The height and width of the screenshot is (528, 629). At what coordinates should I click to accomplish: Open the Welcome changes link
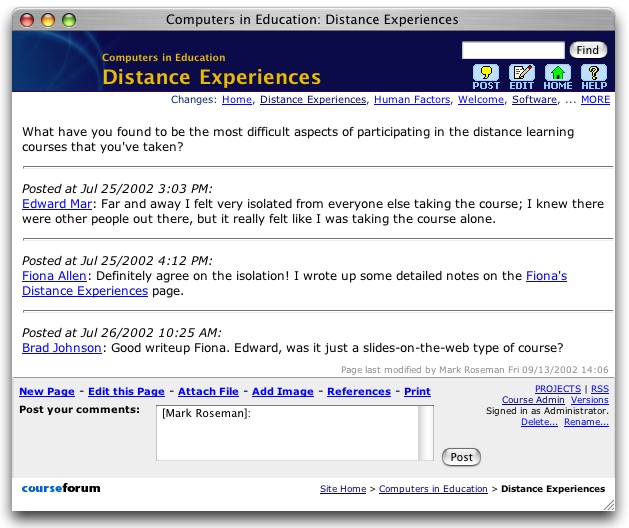click(481, 100)
